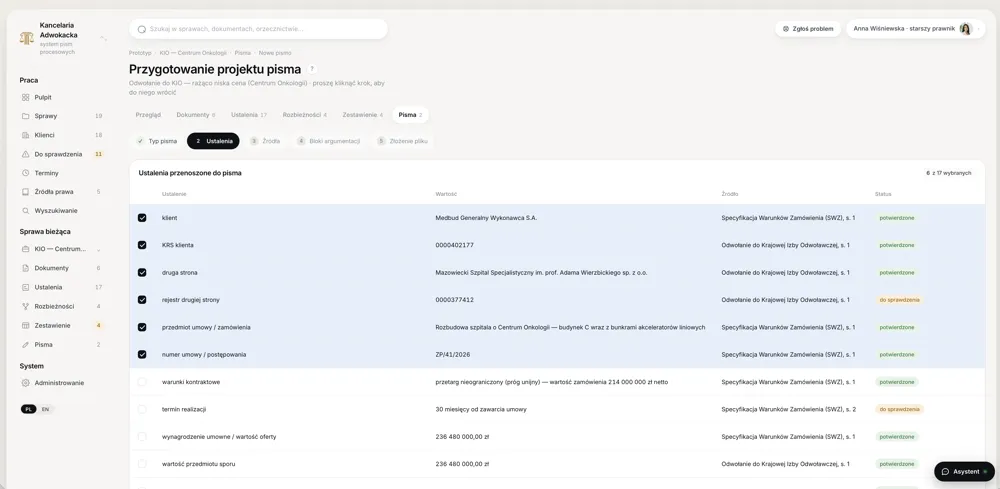This screenshot has height=489, width=1000.
Task: Uncheck przedmiot umowy / zamówienia checkbox
Action: coord(142,327)
